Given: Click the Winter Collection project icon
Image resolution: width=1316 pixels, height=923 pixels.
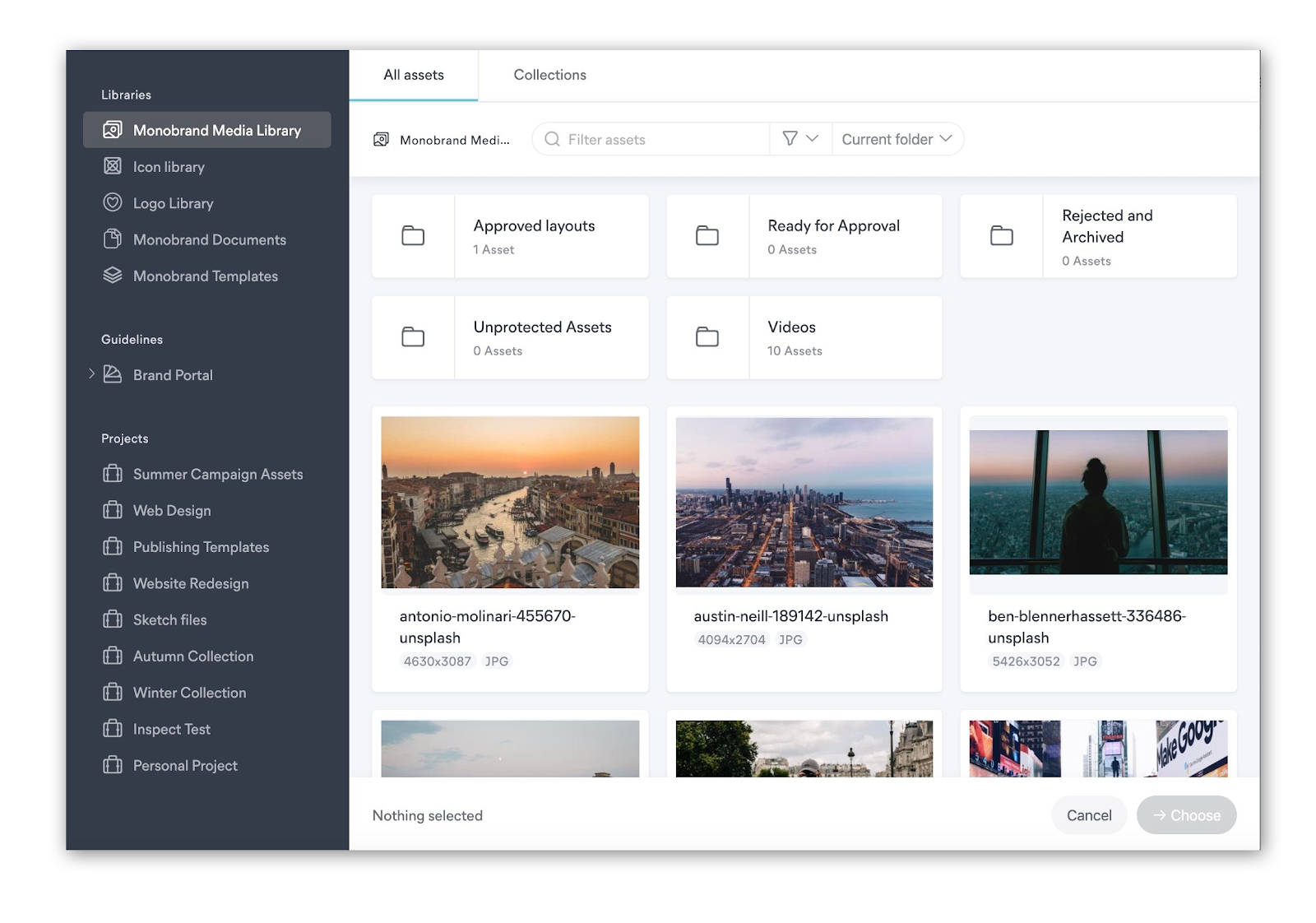Looking at the screenshot, I should click(113, 692).
